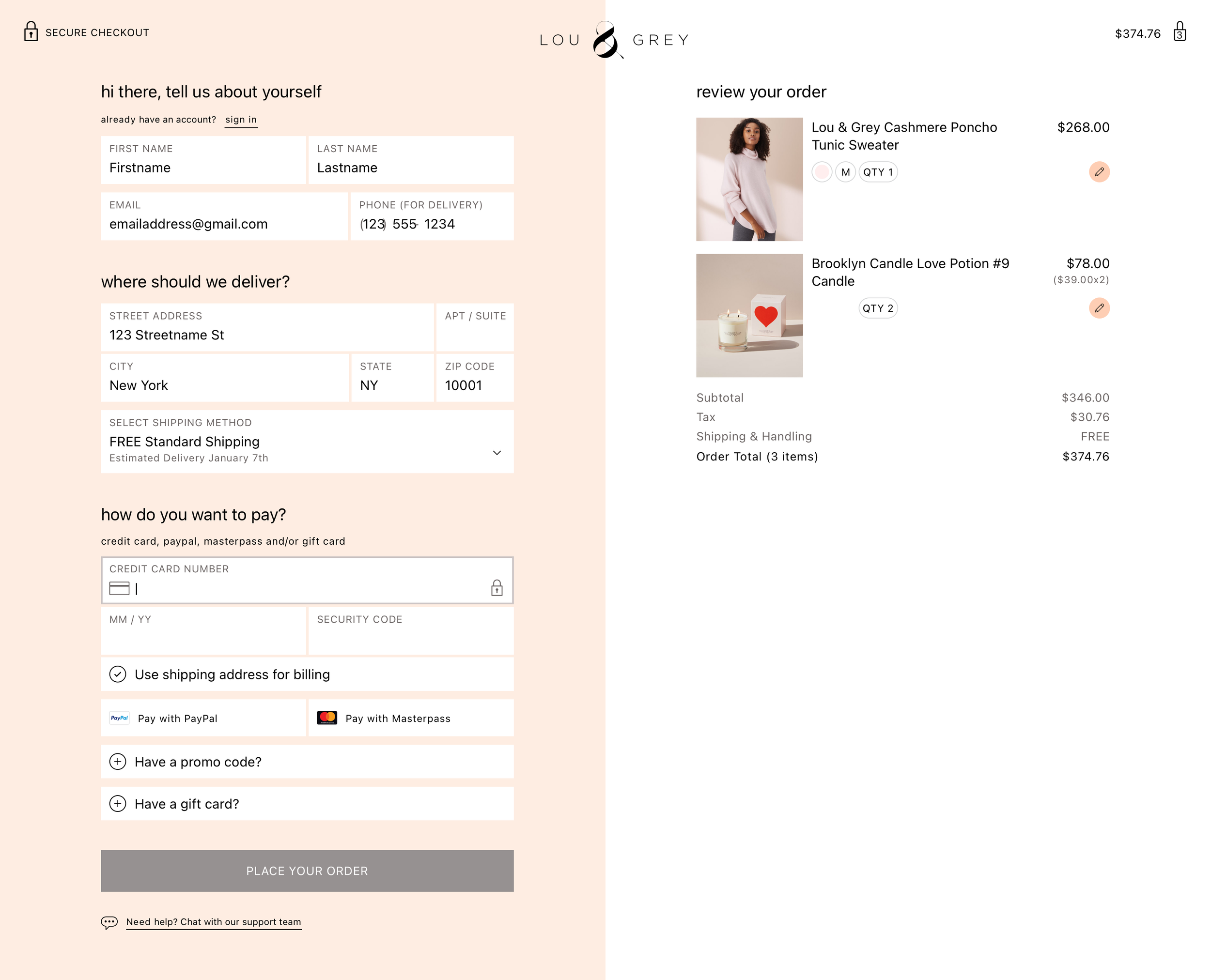Open the State field selector
This screenshot has width=1211, height=980.
point(392,378)
